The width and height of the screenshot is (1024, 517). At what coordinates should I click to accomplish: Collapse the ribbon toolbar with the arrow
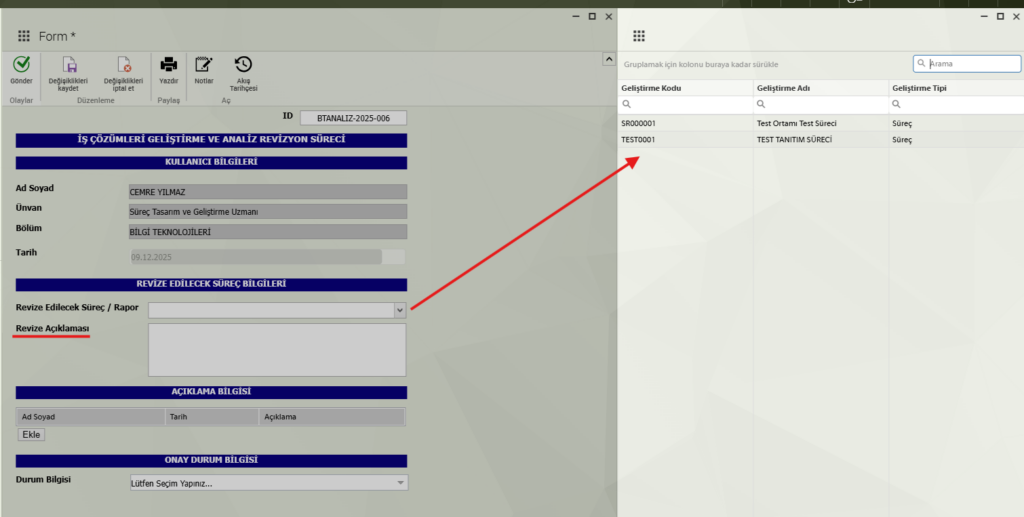(x=608, y=60)
